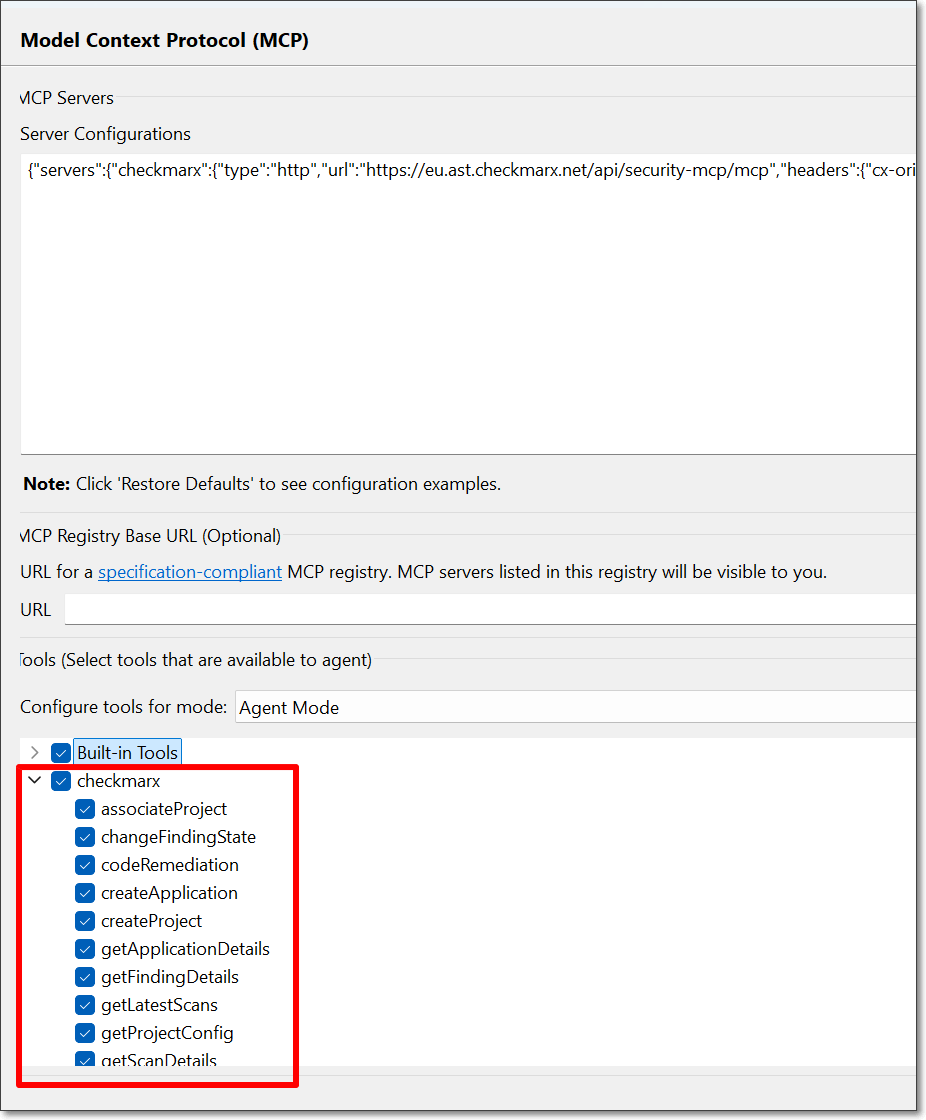The height and width of the screenshot is (1120, 926).
Task: Open the specification-compliant link
Action: 190,572
